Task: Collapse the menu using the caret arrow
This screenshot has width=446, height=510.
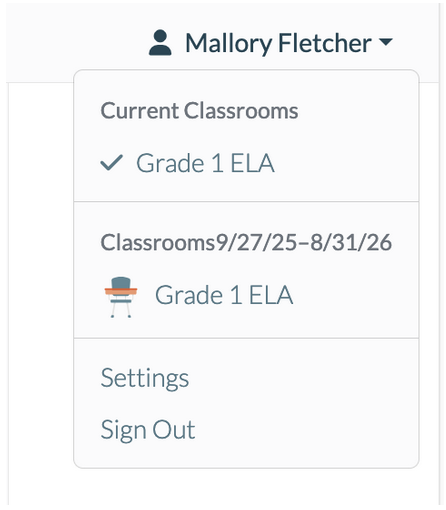Action: [386, 42]
